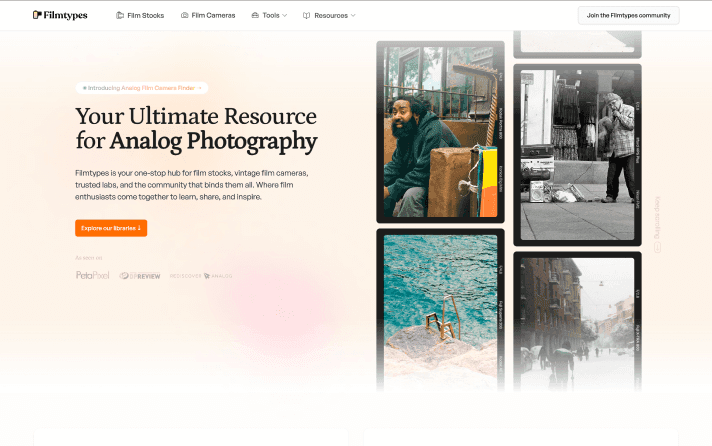Click the Keep scrolling mouse icon
This screenshot has height=446, width=712.
tap(657, 248)
